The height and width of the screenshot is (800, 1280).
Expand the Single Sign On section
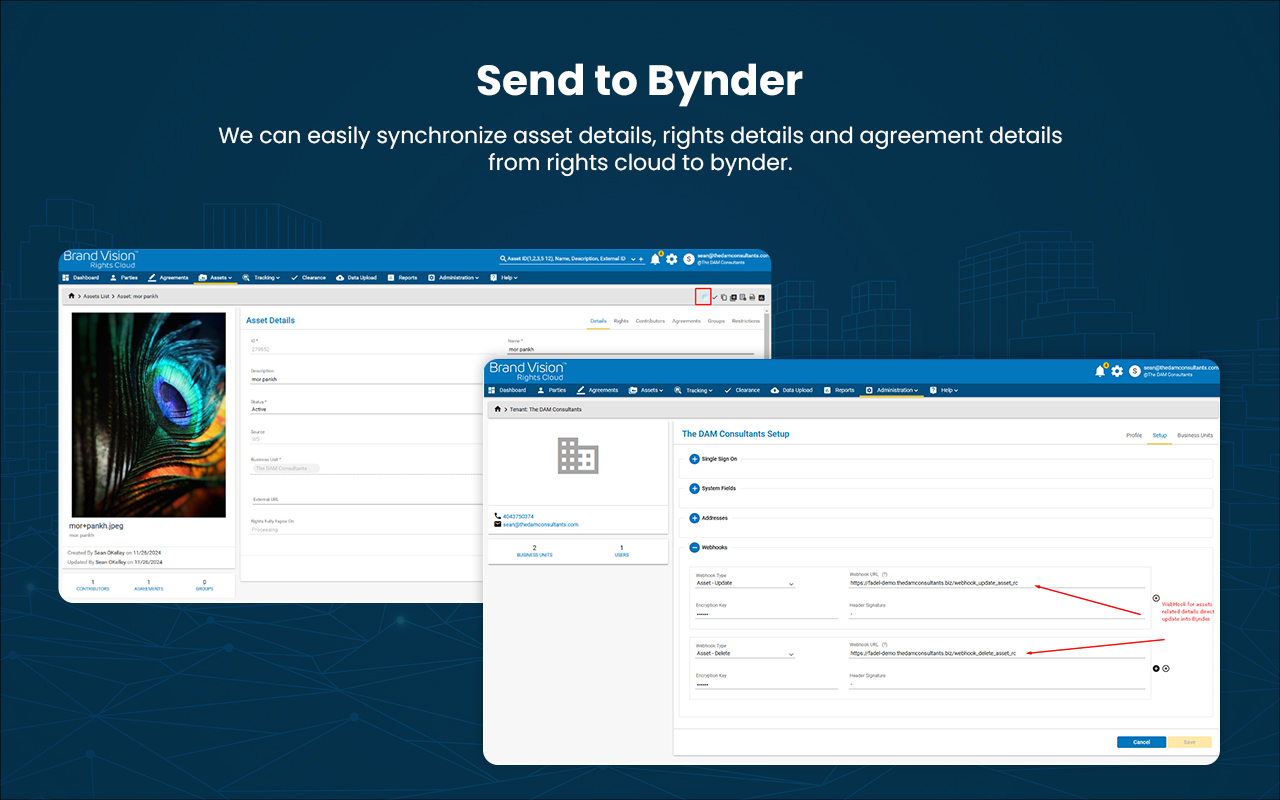[694, 459]
